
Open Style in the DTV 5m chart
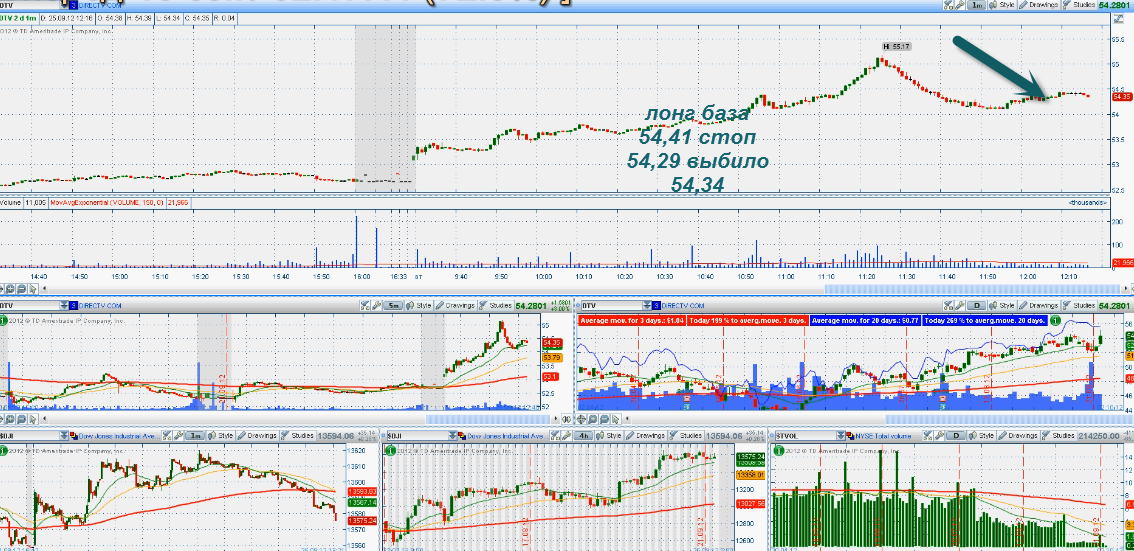coord(419,305)
